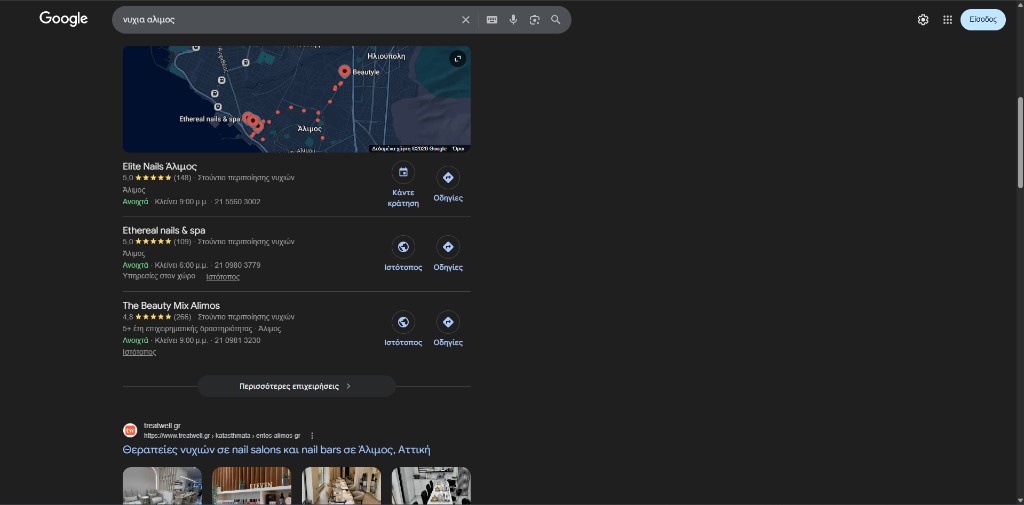This screenshot has height=505, width=1024.
Task: Click the calendar booking icon for Elite Nails
Action: pos(403,172)
